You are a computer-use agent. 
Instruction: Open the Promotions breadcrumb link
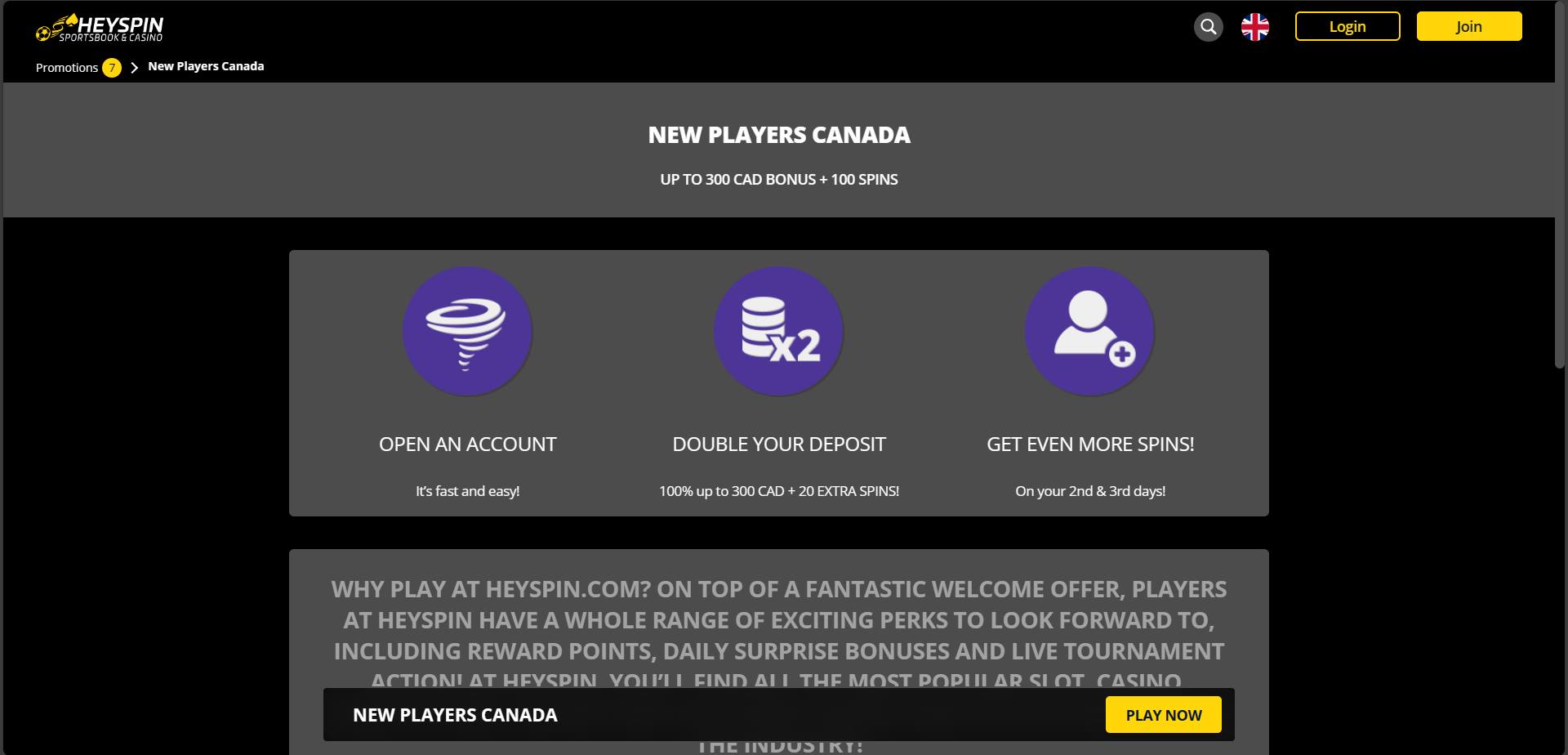[x=66, y=68]
